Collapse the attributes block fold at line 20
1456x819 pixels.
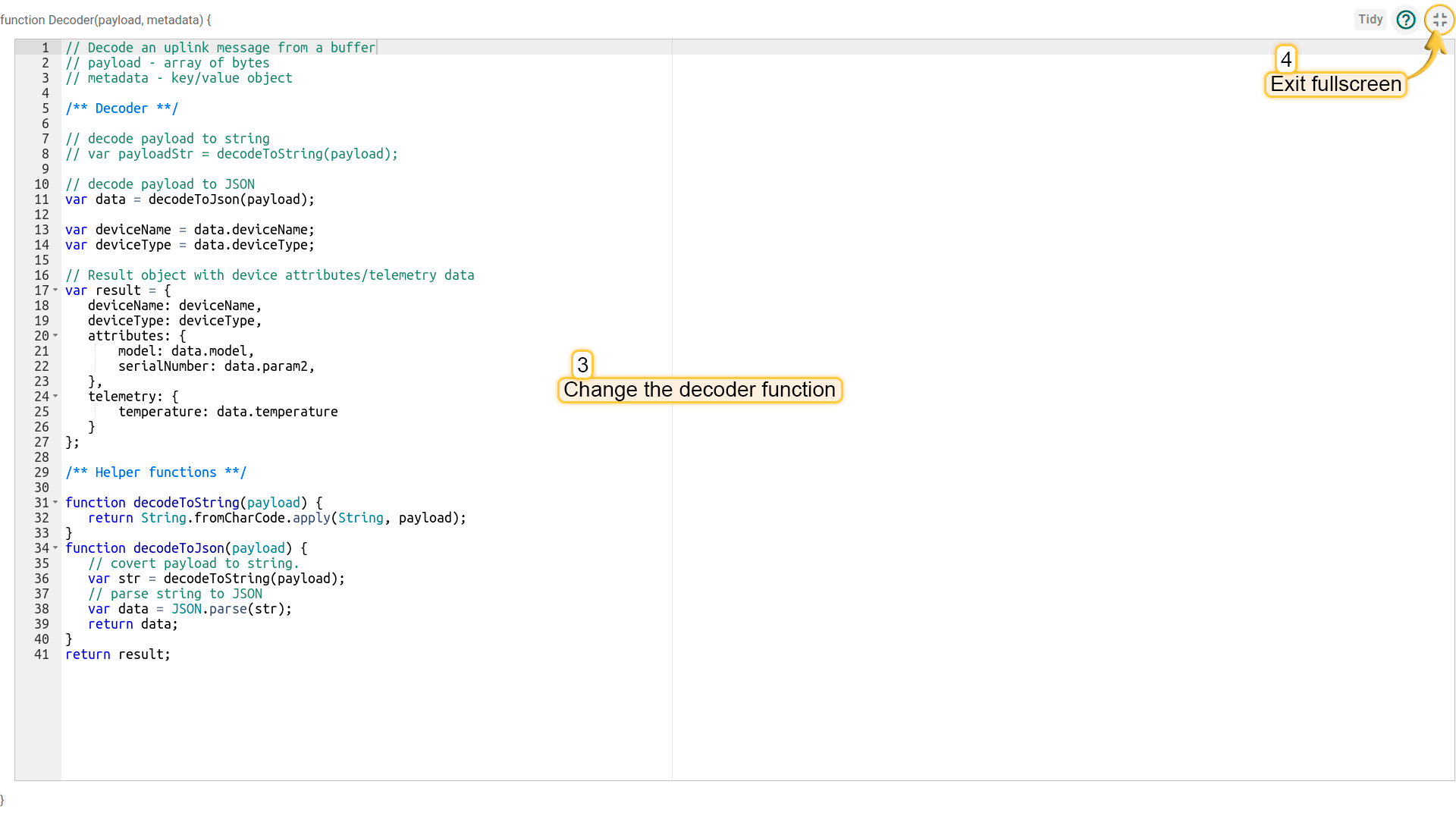(55, 336)
